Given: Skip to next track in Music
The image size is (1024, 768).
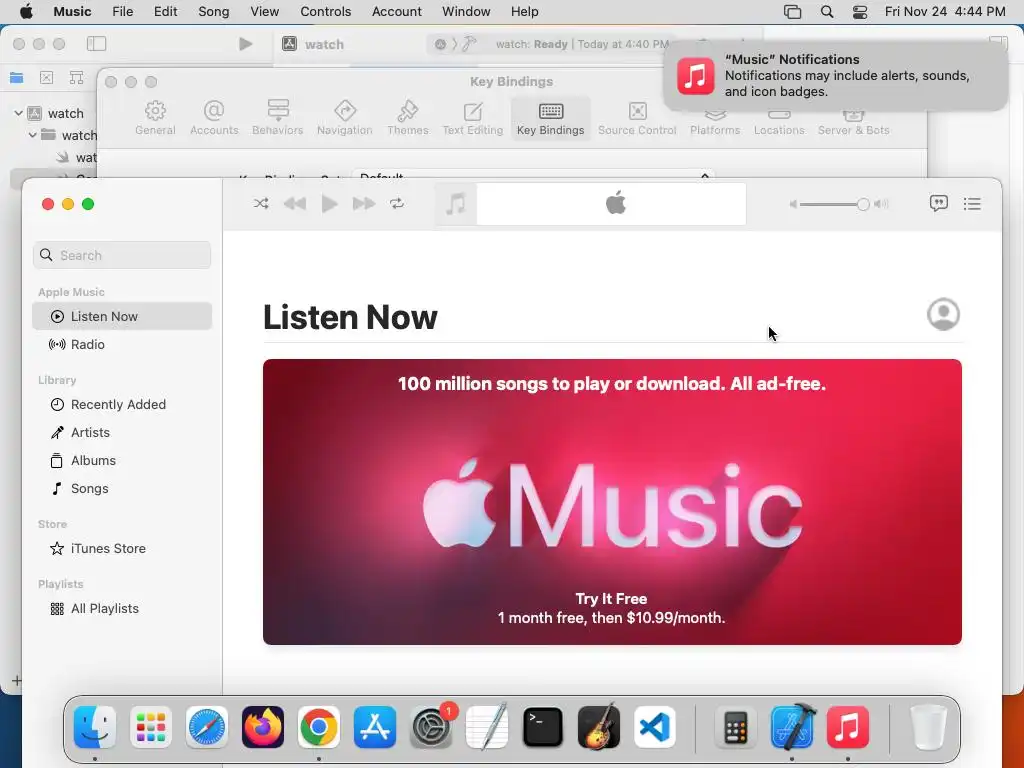Looking at the screenshot, I should (364, 204).
